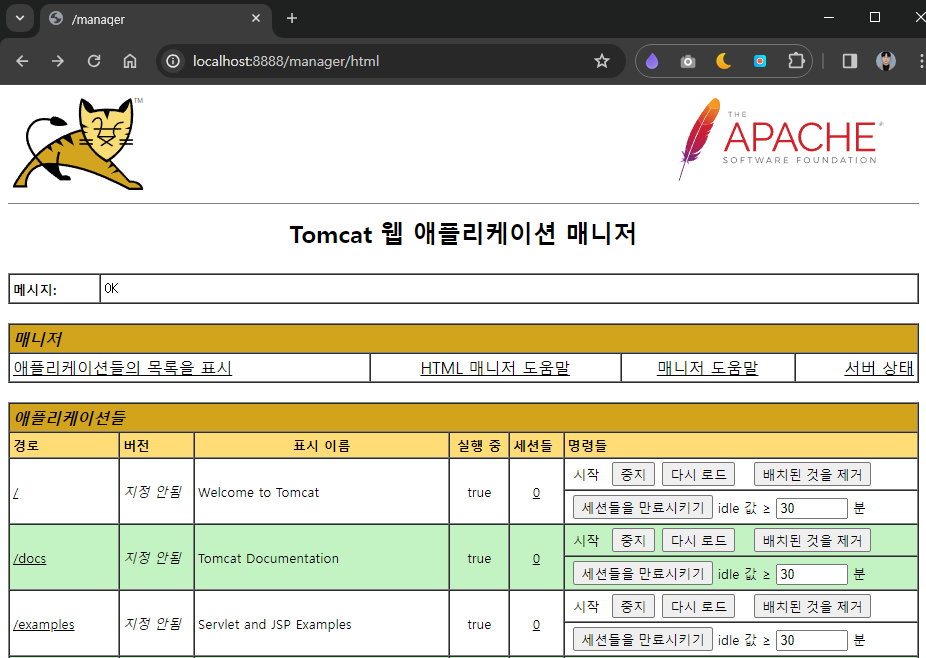Open the browser home page
The height and width of the screenshot is (658, 926).
[130, 61]
